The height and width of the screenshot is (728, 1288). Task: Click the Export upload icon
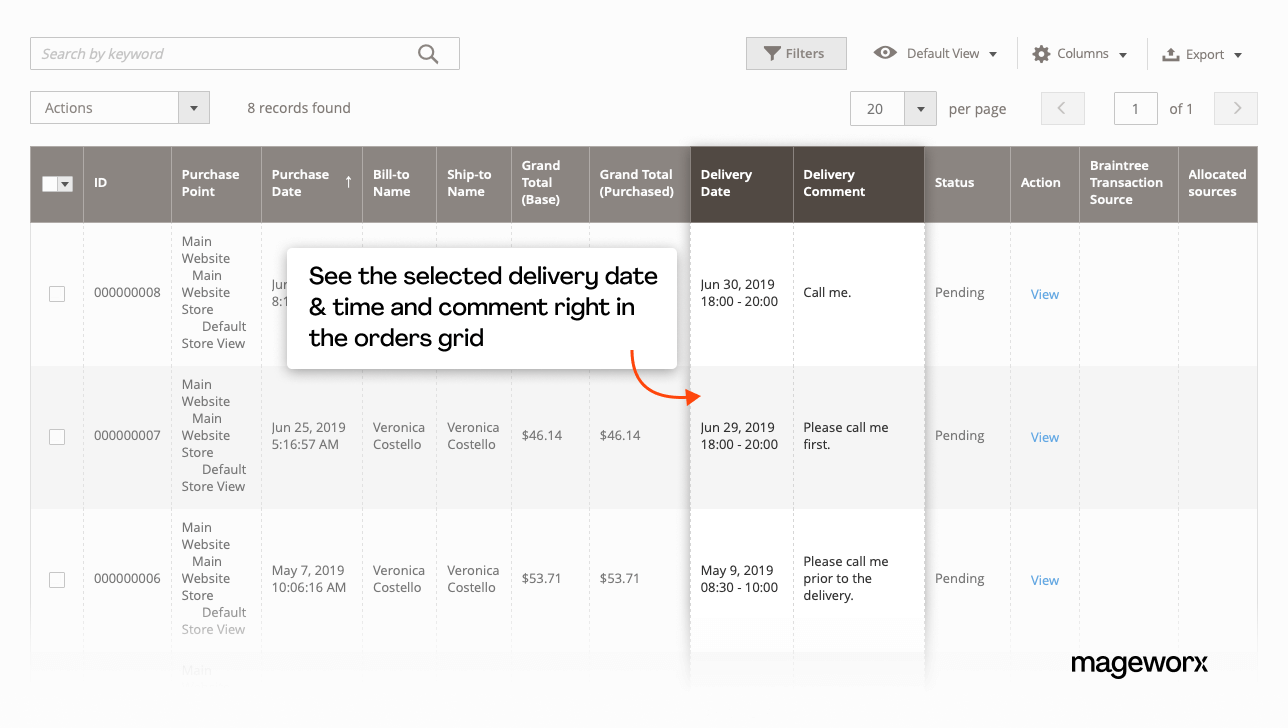pos(1170,53)
